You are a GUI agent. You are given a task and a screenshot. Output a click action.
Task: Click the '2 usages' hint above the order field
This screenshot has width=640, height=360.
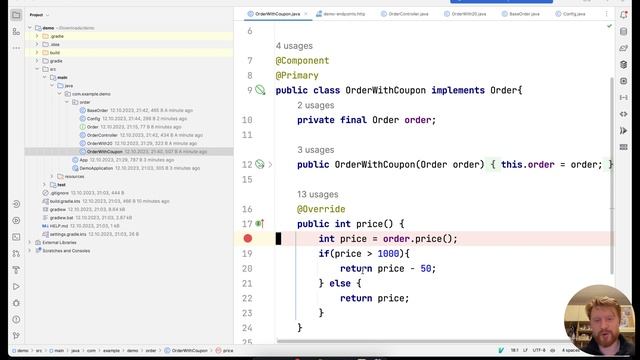(316, 105)
